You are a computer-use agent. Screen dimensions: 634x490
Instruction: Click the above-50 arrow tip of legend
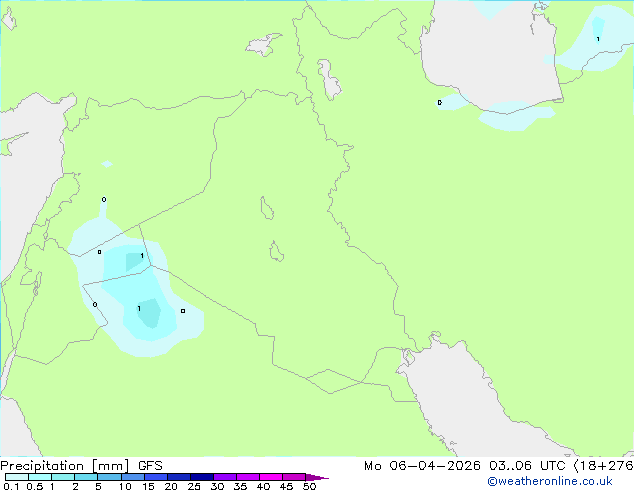click(x=317, y=477)
